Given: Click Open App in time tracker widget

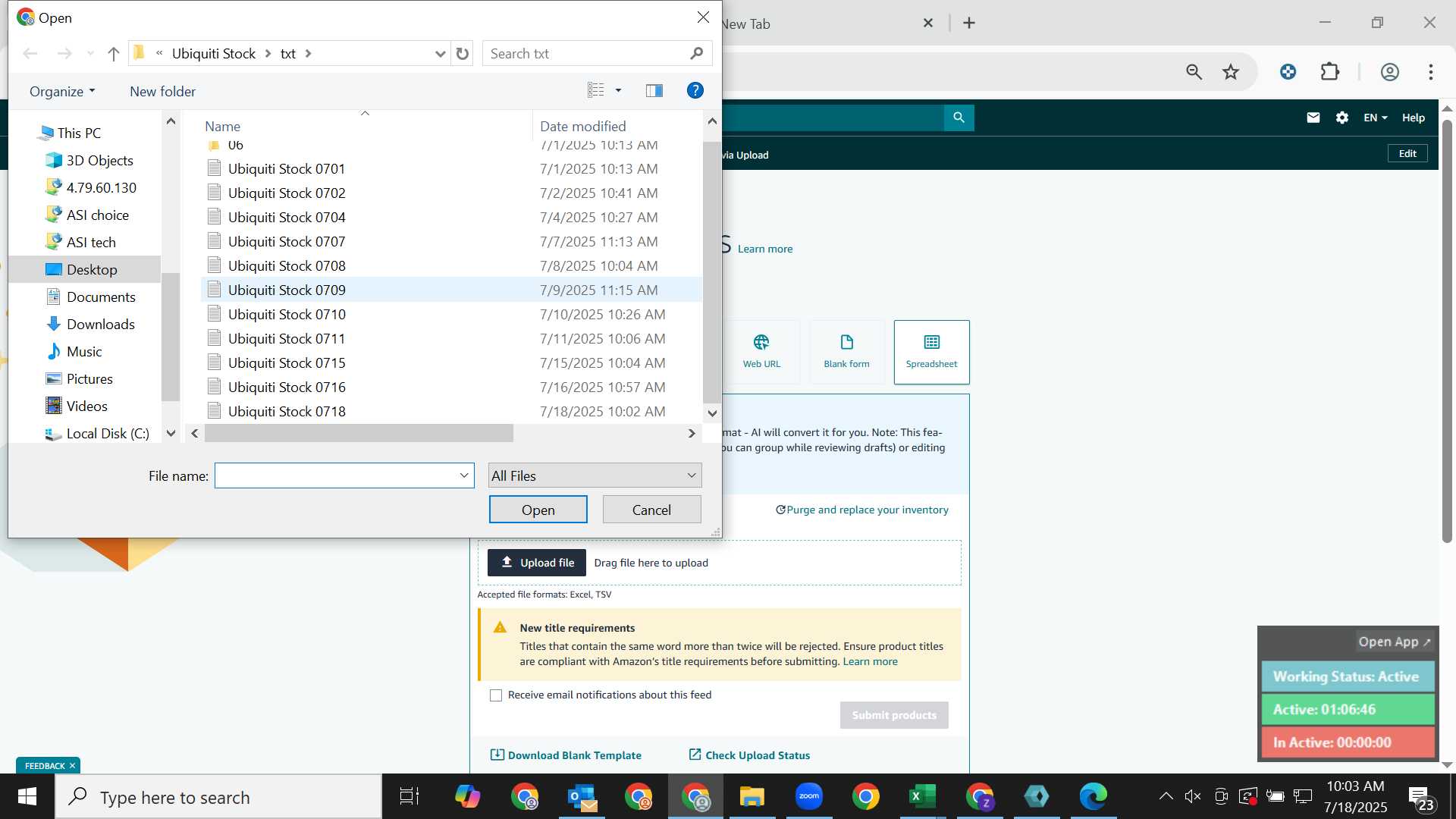Looking at the screenshot, I should (x=1394, y=642).
